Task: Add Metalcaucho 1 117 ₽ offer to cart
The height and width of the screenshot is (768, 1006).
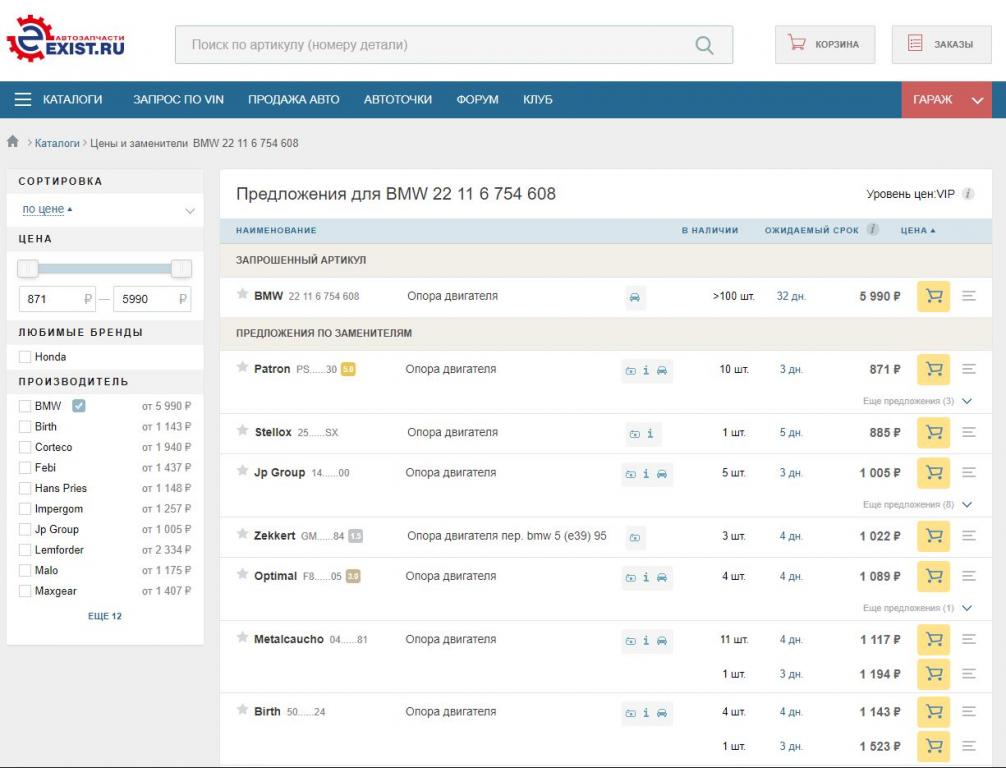Action: 933,640
